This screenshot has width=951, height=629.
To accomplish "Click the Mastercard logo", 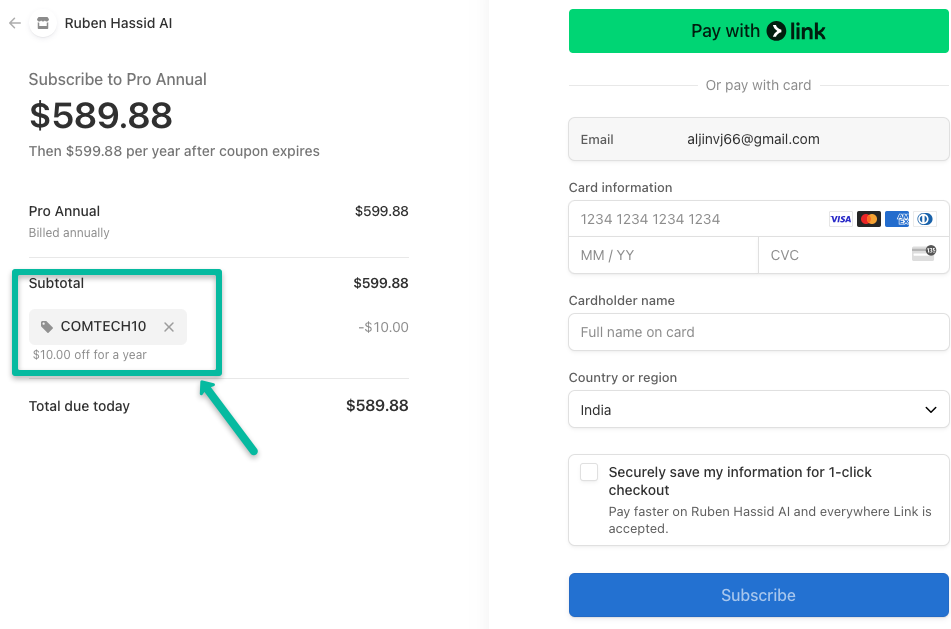I will click(x=868, y=219).
